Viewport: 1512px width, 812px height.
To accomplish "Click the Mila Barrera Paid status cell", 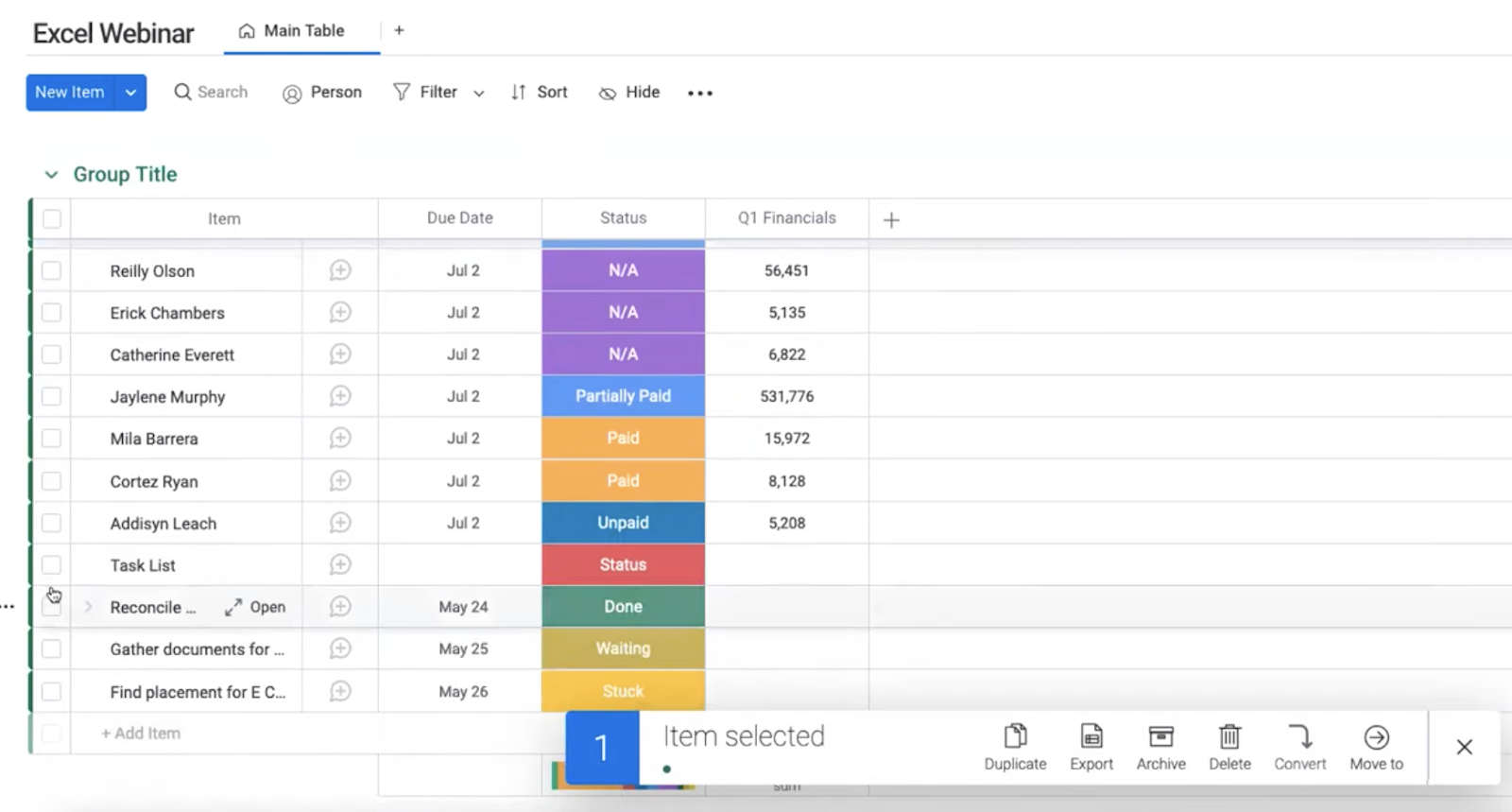I will 624,439.
